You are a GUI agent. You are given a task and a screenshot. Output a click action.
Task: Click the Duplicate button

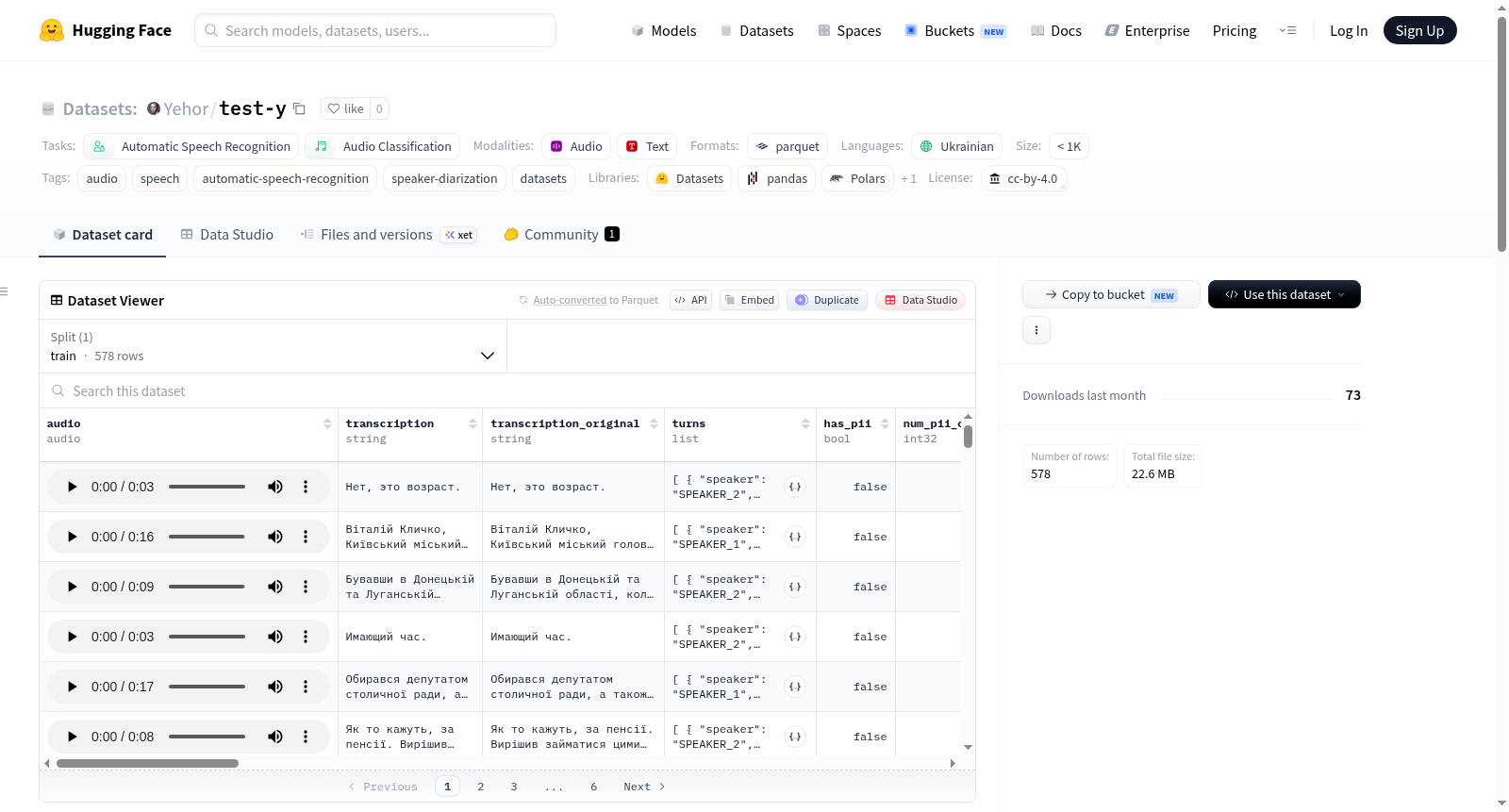(827, 300)
